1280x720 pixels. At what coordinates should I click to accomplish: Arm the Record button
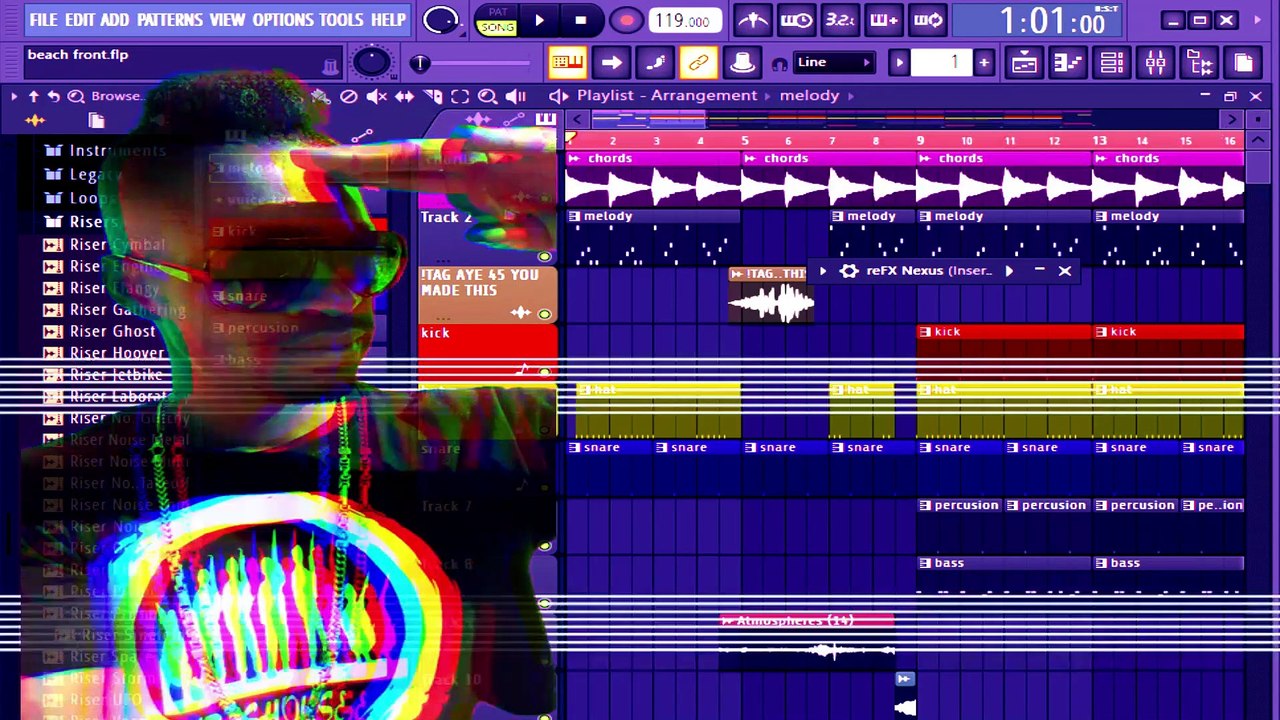point(627,20)
